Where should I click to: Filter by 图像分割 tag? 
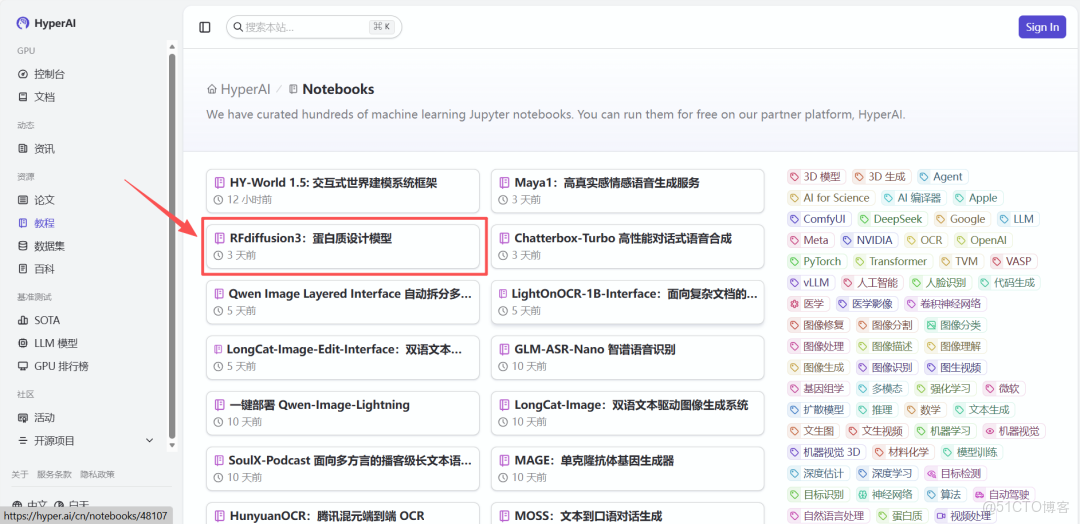click(886, 325)
